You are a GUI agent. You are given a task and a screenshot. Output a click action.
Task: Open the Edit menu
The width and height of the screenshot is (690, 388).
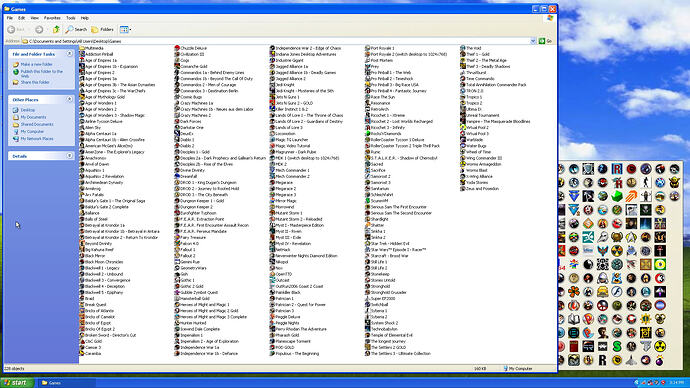[22, 18]
